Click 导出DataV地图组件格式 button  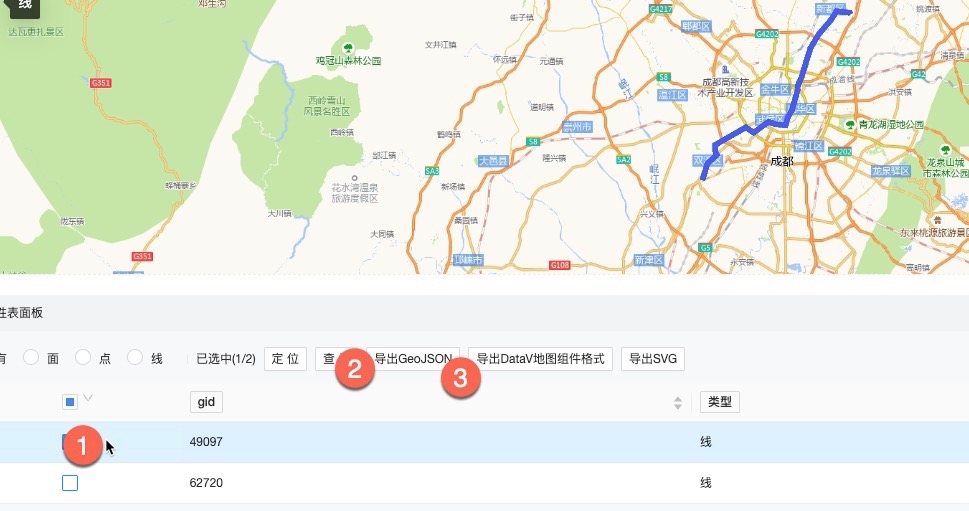540,358
